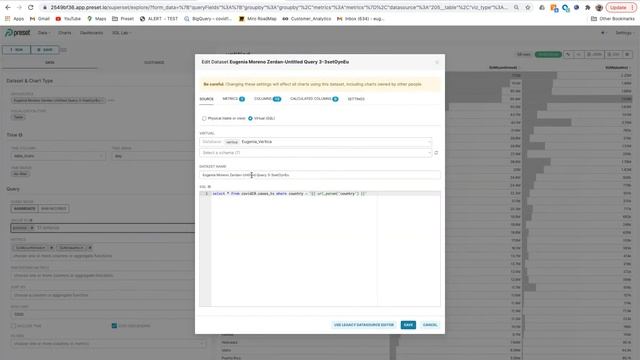
Task: Open the SQL Lab menu in navbar
Action: (121, 33)
